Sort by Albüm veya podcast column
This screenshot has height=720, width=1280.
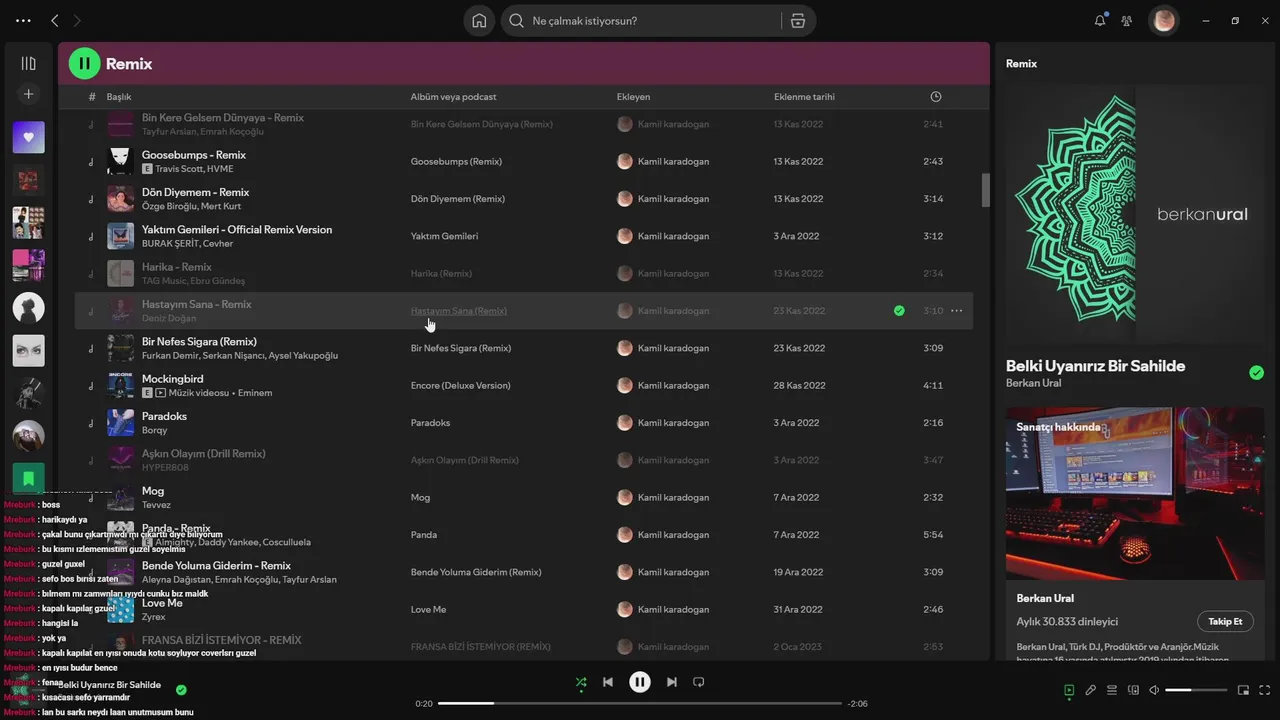[453, 97]
